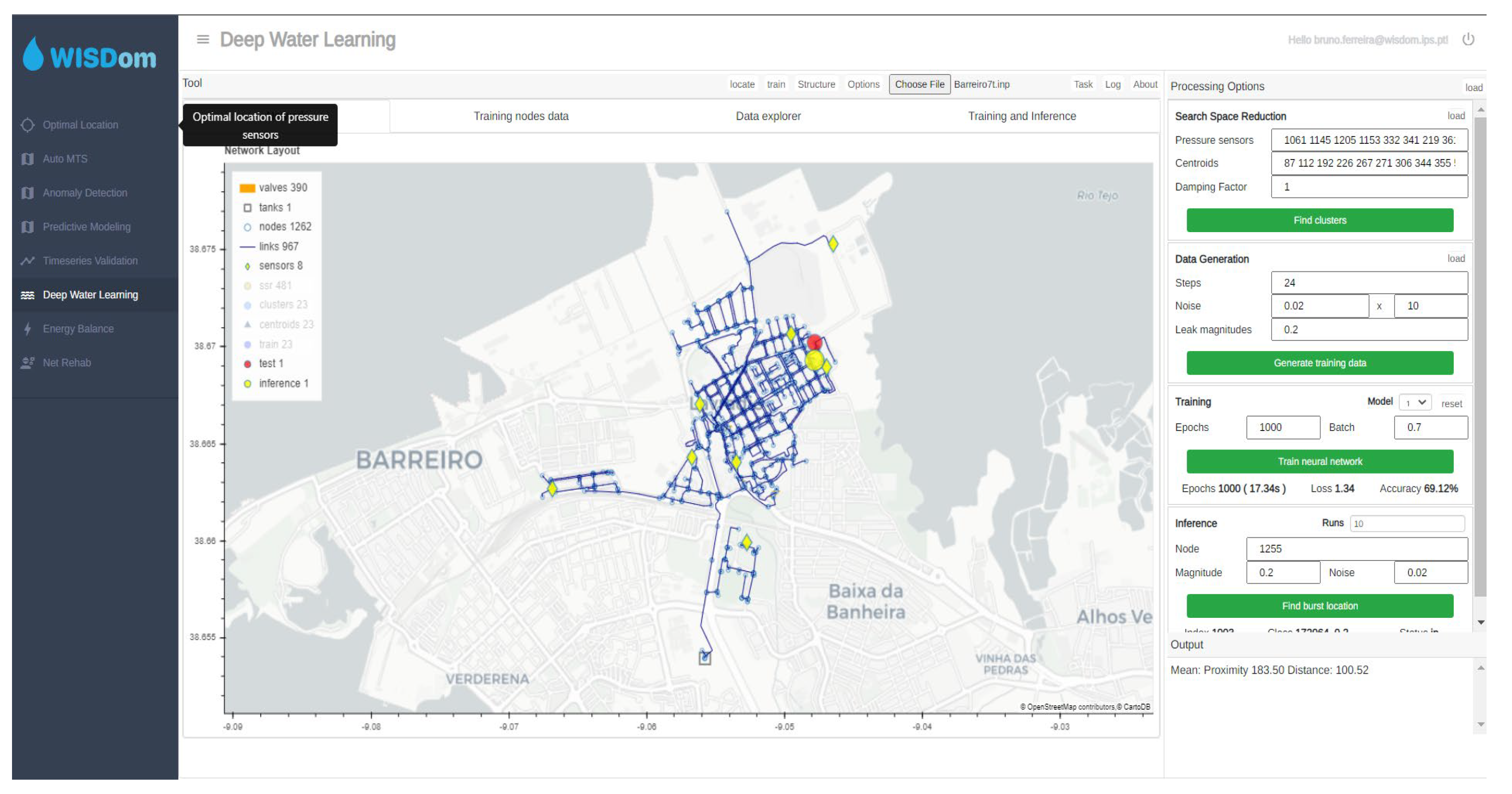This screenshot has width=1512, height=794.
Task: Open the Model dropdown selector
Action: [x=1414, y=403]
